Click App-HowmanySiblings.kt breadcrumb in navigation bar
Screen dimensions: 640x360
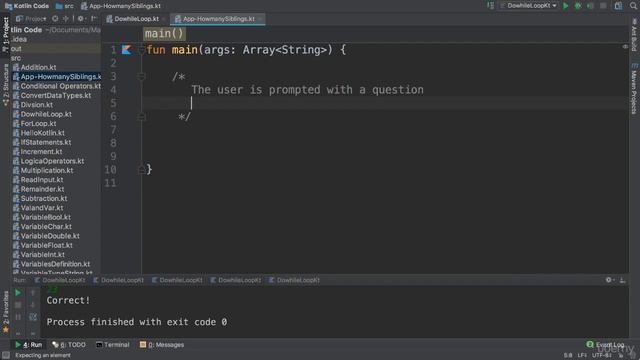click(x=121, y=6)
